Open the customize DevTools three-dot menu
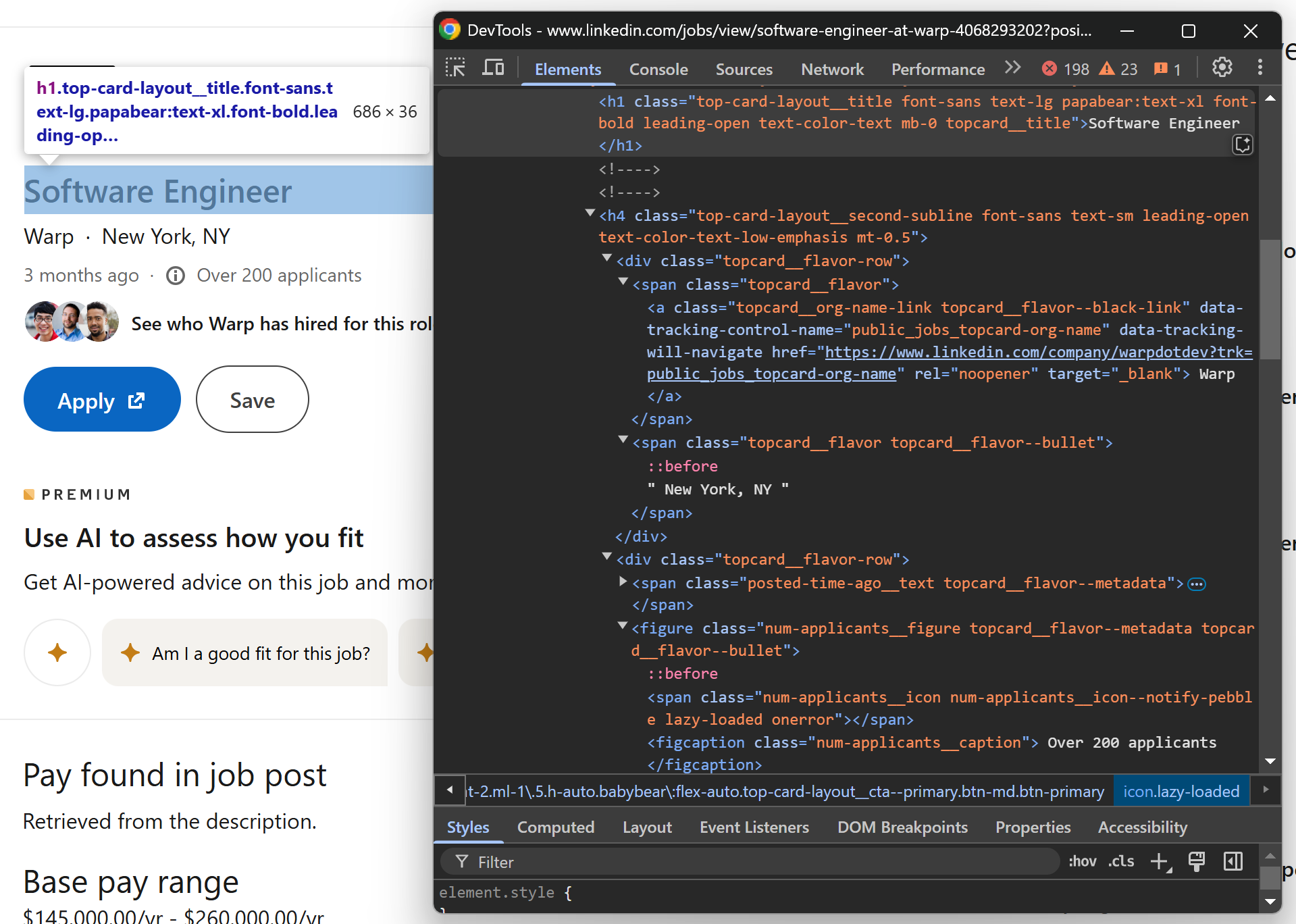This screenshot has width=1296, height=924. click(x=1260, y=67)
